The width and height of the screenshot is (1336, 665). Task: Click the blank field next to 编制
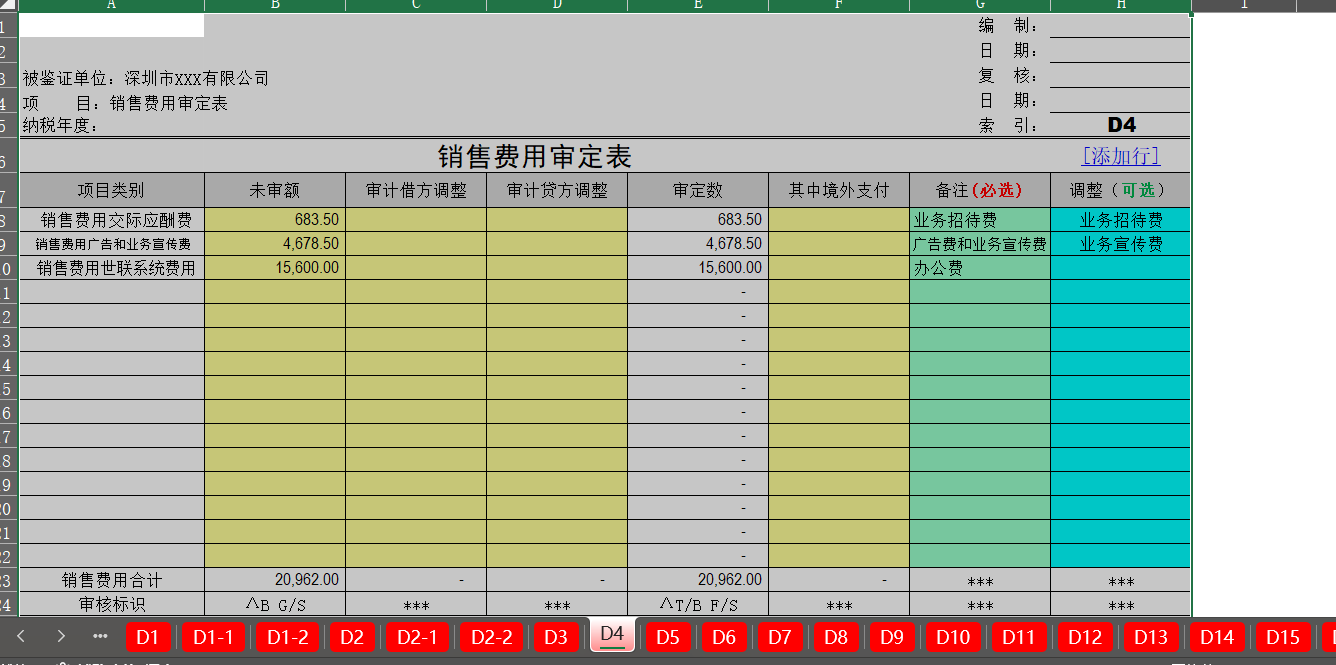[x=1120, y=25]
